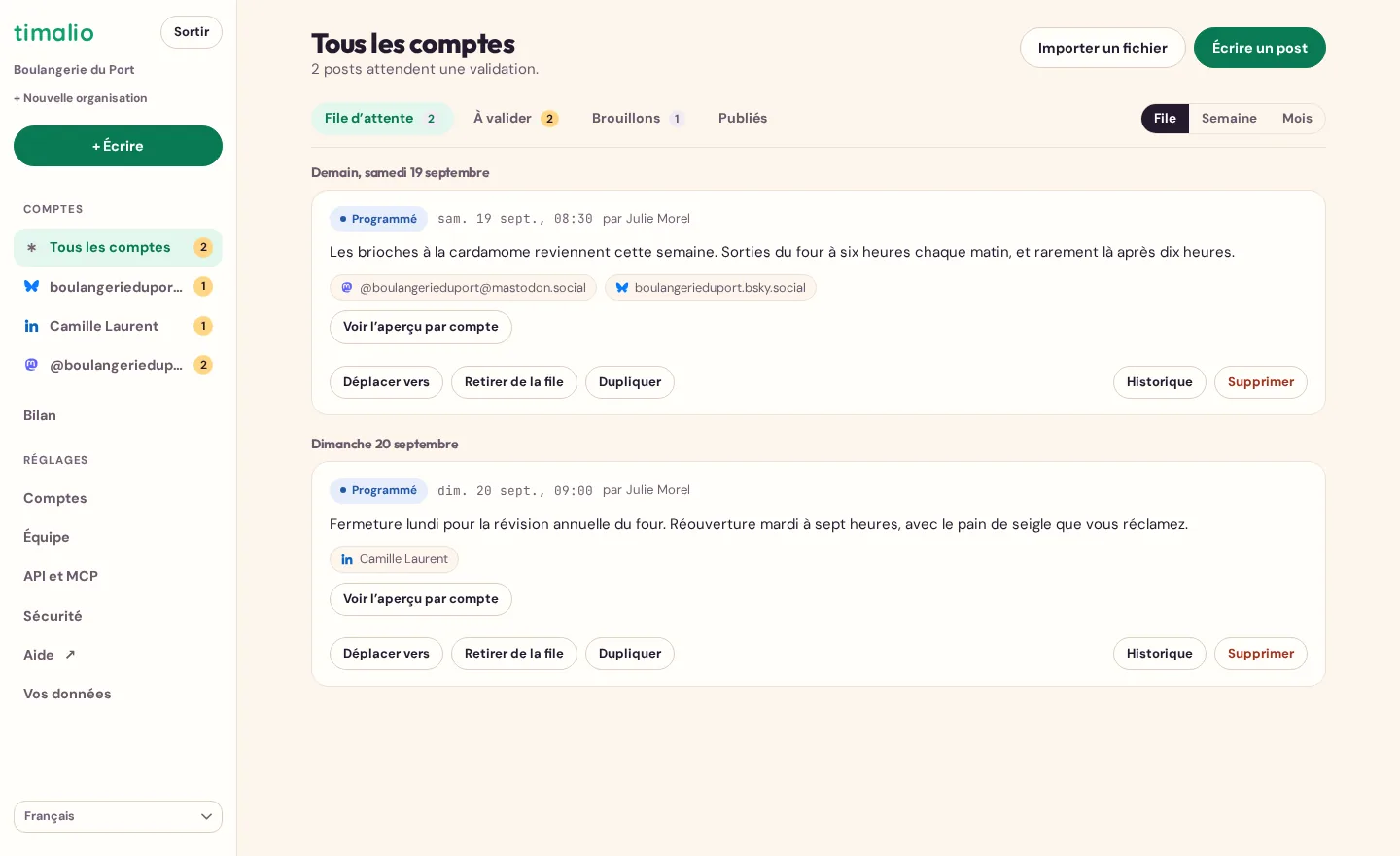The width and height of the screenshot is (1400, 856).
Task: Click the Bluesky icon in the brioches post chip
Action: 622,288
